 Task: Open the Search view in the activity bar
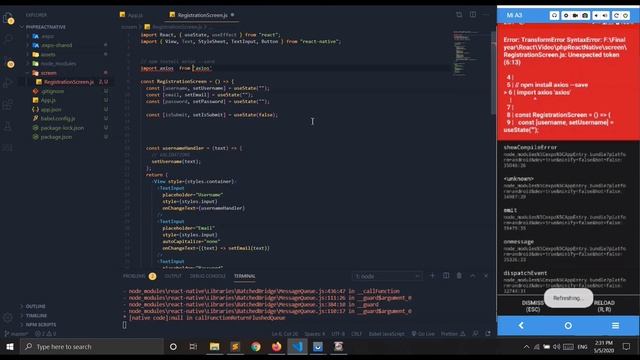8,39
